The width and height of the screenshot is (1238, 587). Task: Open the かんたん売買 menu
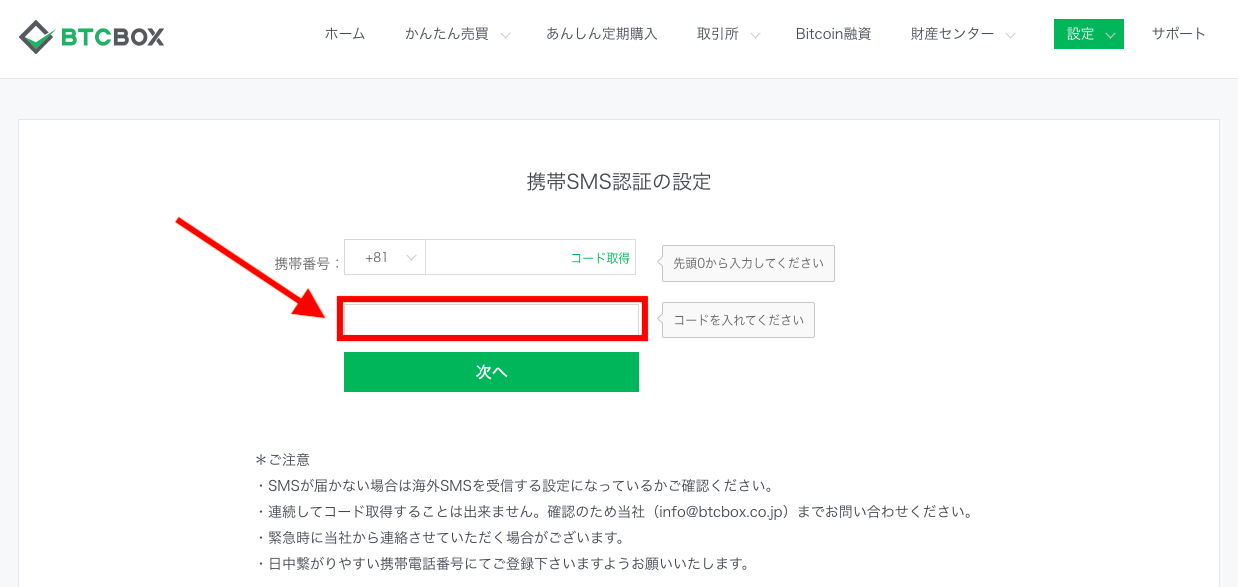pos(447,34)
